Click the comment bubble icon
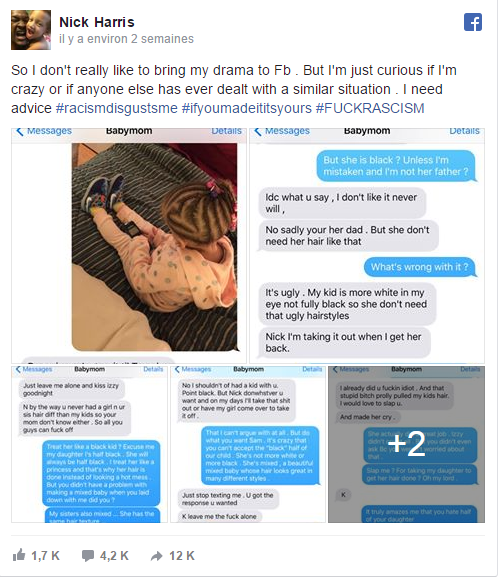Viewport: 500px width, 581px height. [x=88, y=555]
